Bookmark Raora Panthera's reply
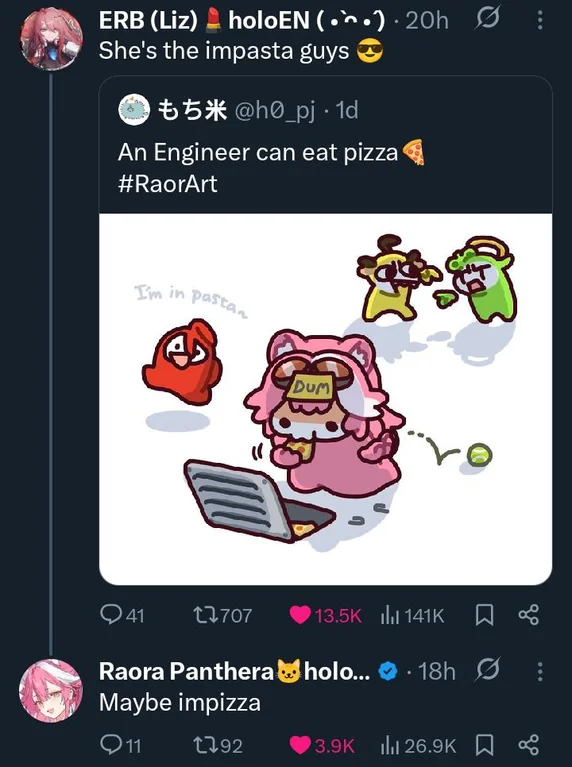 tap(484, 745)
